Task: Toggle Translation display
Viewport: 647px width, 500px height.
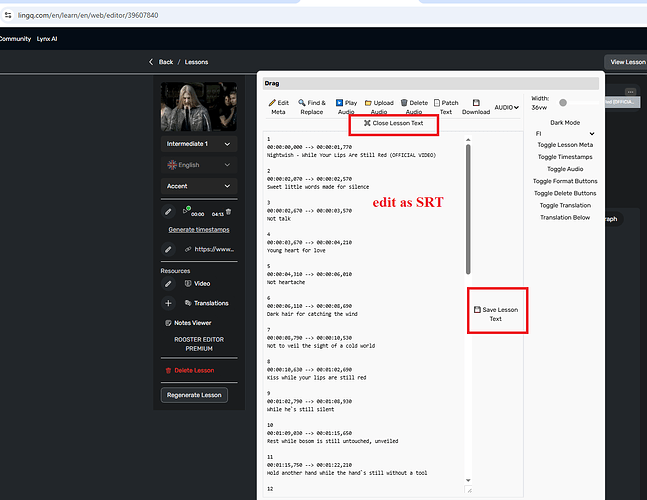Action: [565, 205]
